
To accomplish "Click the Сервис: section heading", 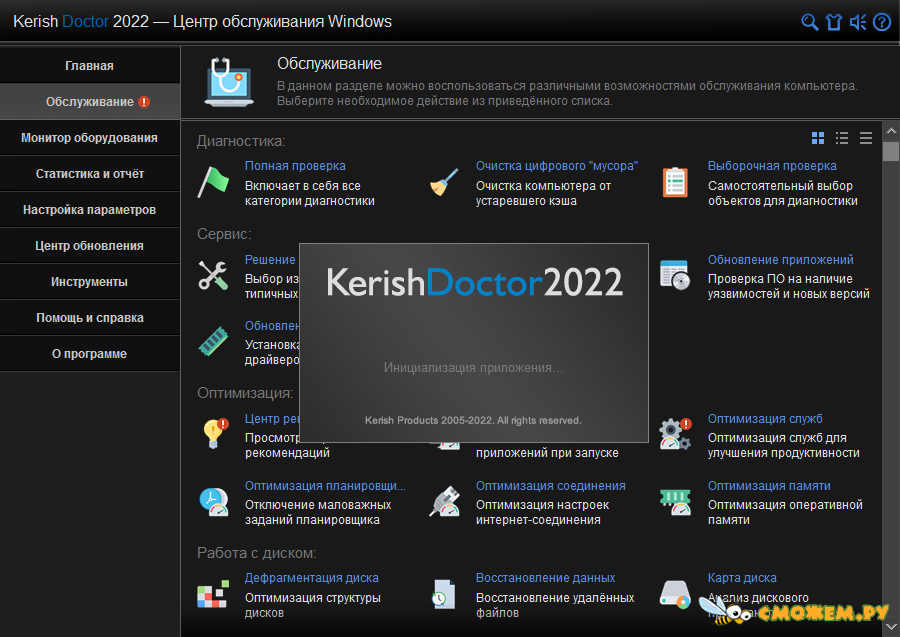I will pos(224,234).
